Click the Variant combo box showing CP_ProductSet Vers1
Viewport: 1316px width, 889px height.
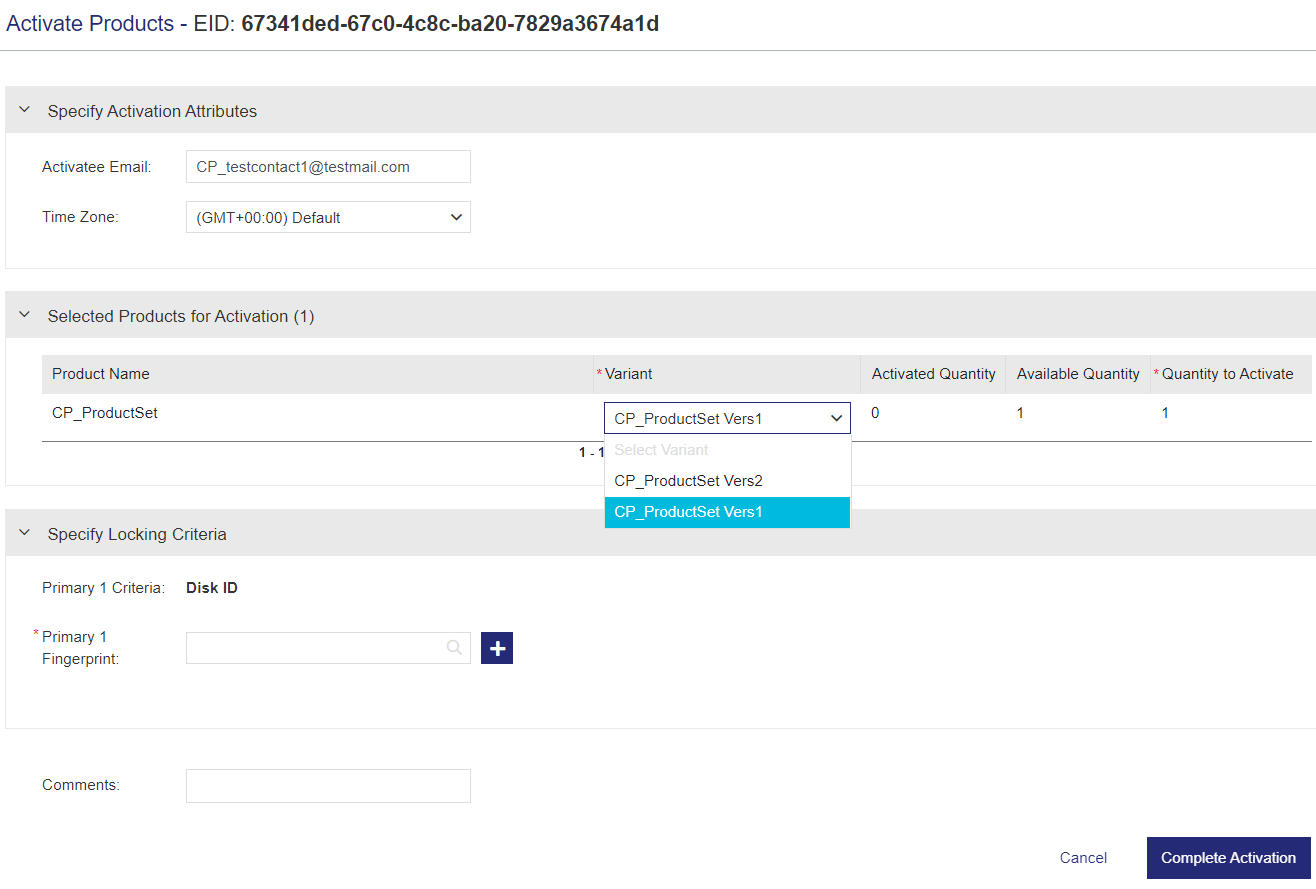pyautogui.click(x=727, y=418)
